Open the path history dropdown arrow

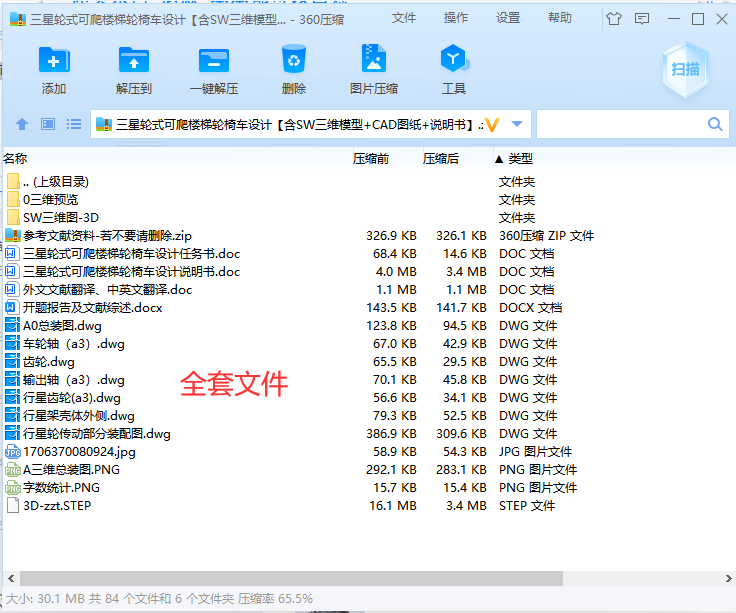(x=517, y=124)
